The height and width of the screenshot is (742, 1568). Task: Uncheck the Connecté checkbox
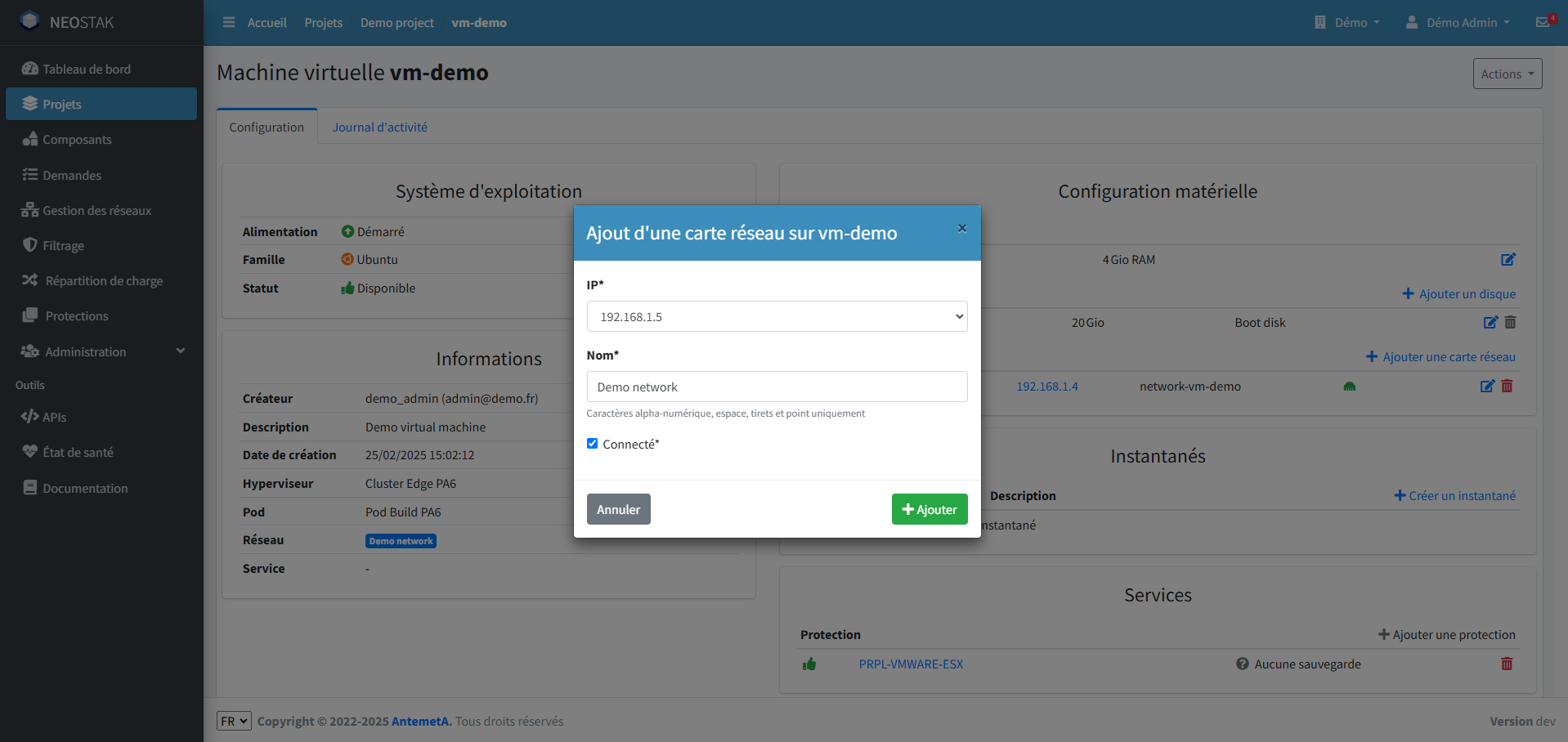592,443
